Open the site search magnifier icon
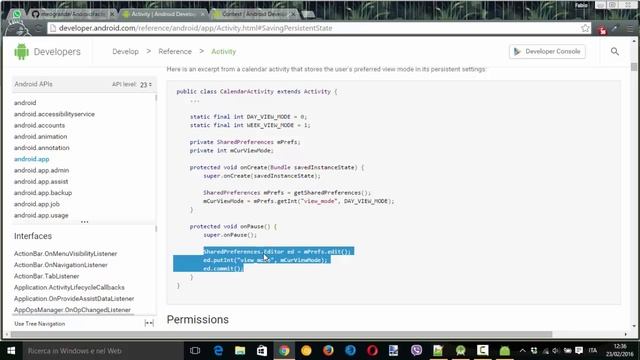The width and height of the screenshot is (640, 360). 615,51
